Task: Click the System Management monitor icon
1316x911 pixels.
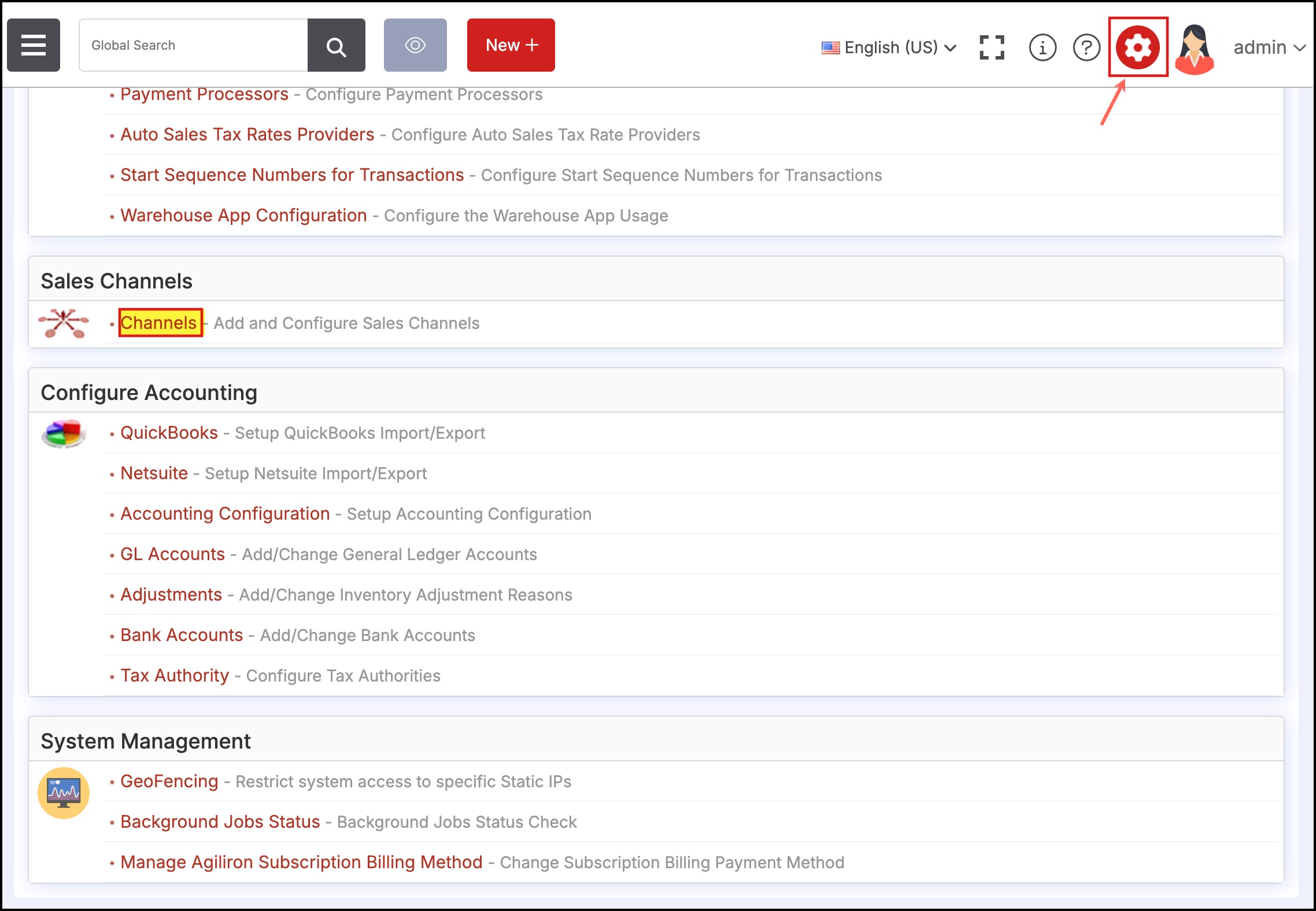Action: click(x=64, y=793)
